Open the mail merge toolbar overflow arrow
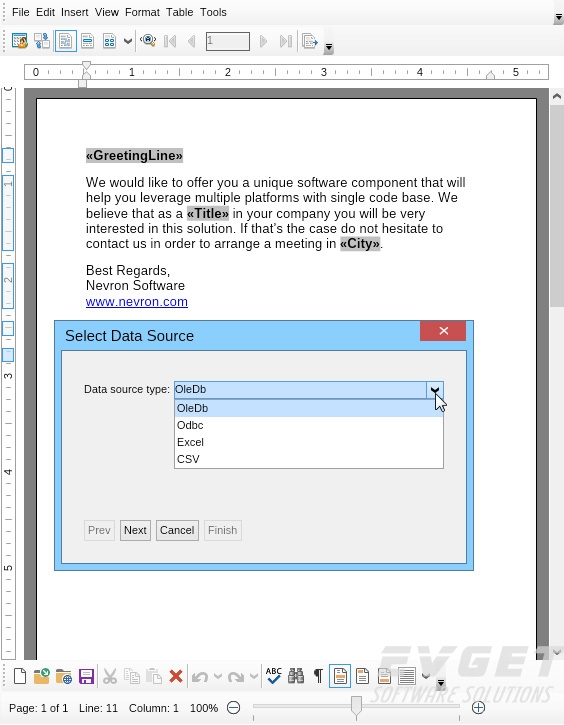Screen dimensions: 564x725 pyautogui.click(x=329, y=47)
